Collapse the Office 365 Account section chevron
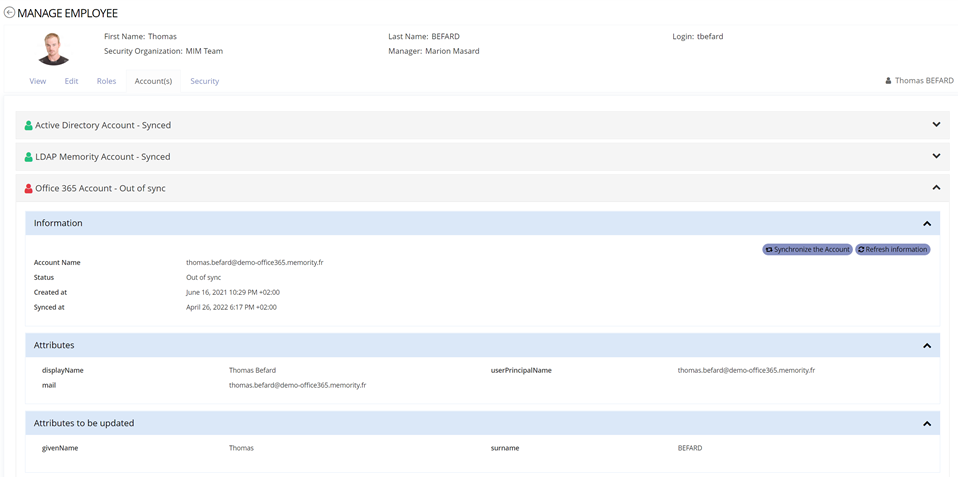The height and width of the screenshot is (477, 958). [936, 187]
